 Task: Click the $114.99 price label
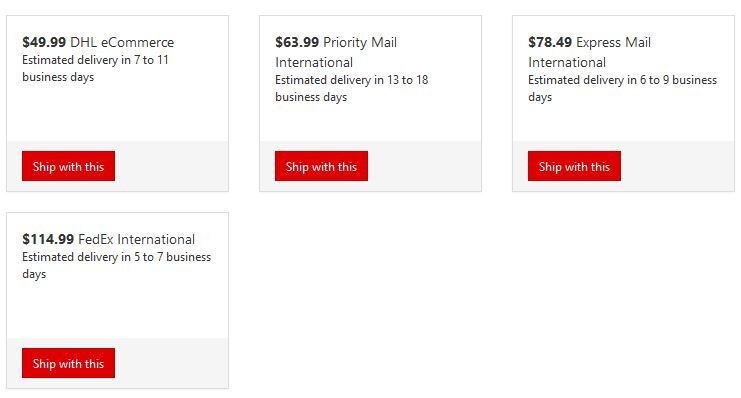(48, 239)
